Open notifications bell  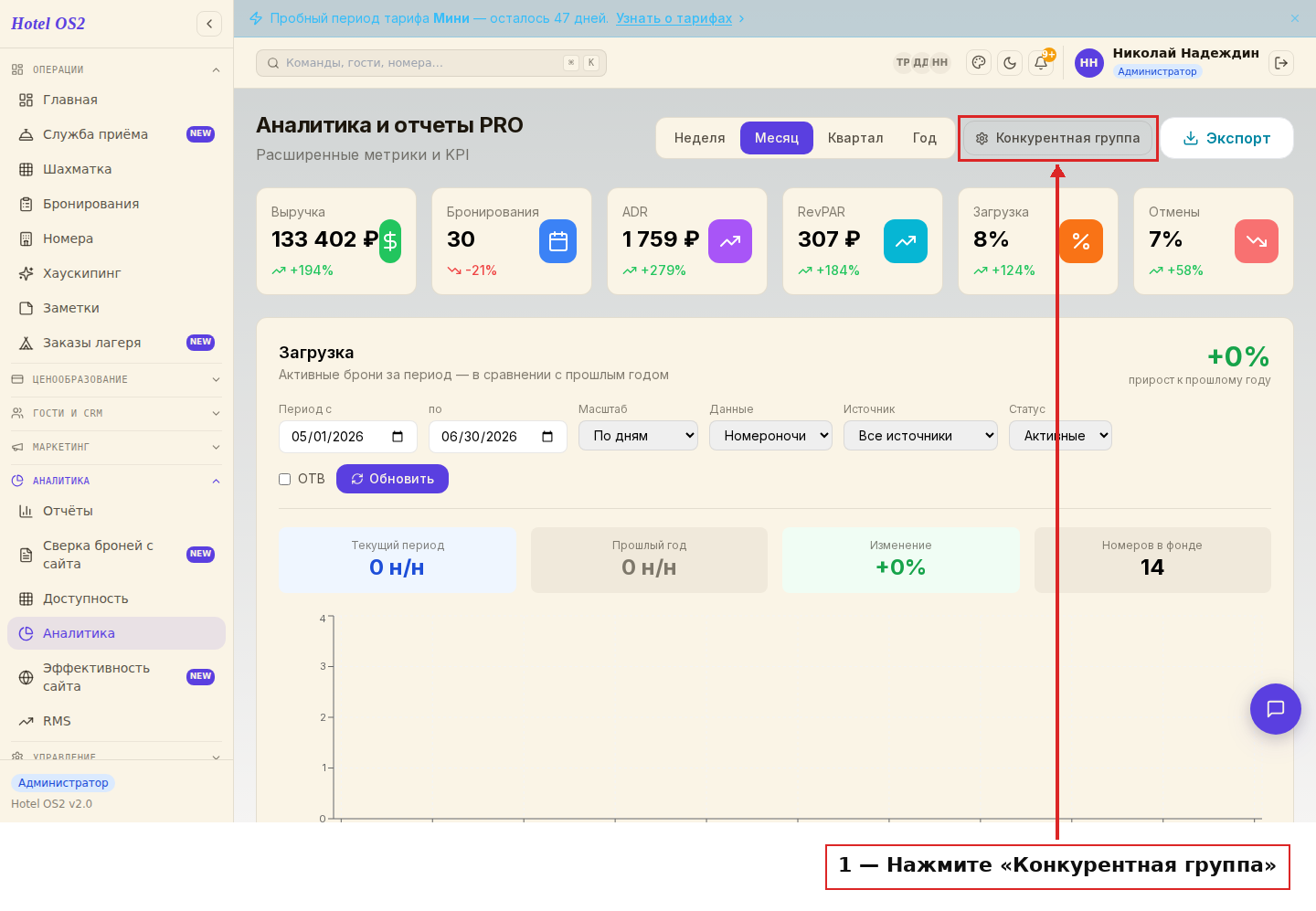click(1041, 63)
